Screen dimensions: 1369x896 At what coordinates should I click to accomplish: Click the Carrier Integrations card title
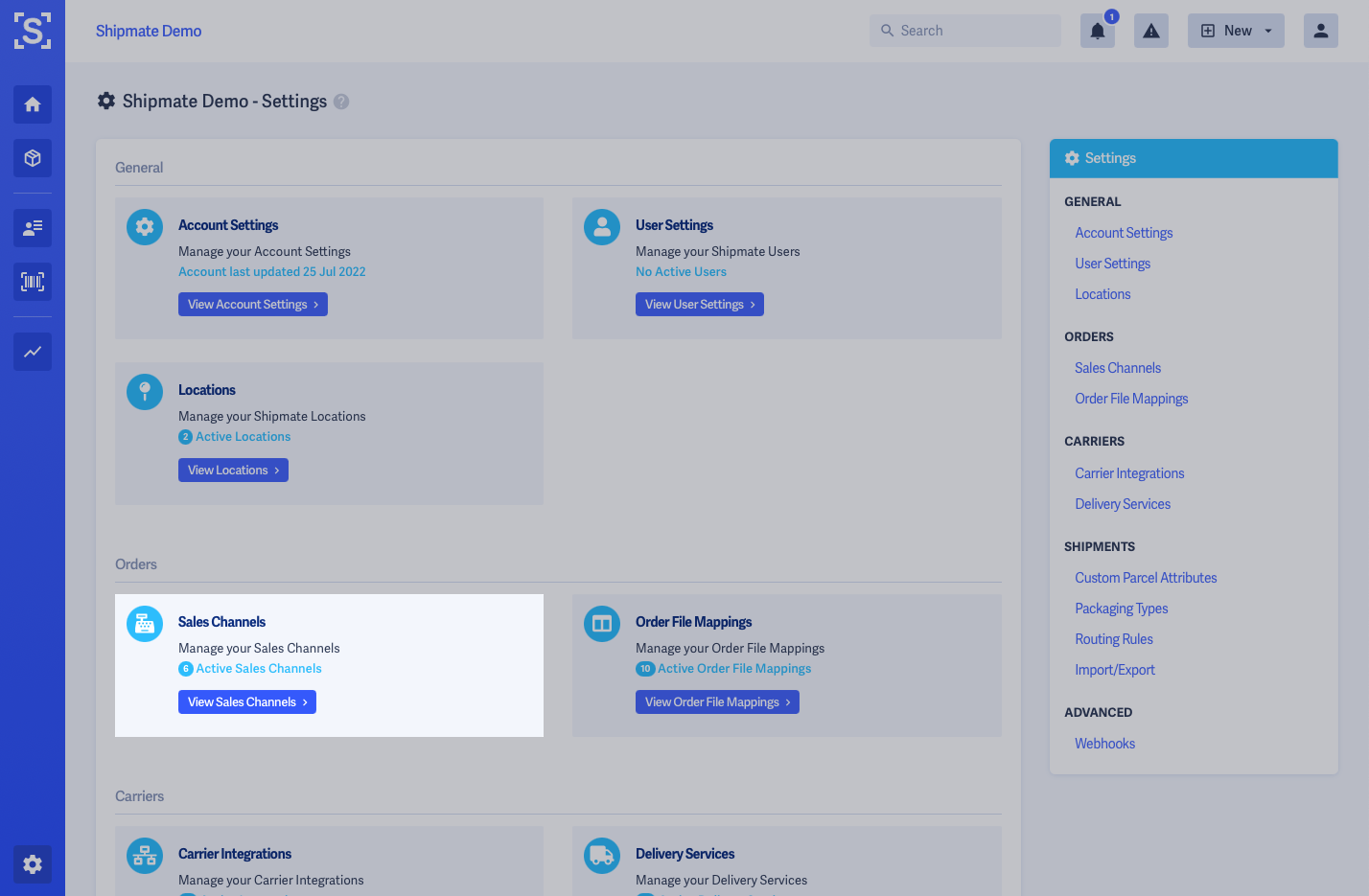(235, 854)
